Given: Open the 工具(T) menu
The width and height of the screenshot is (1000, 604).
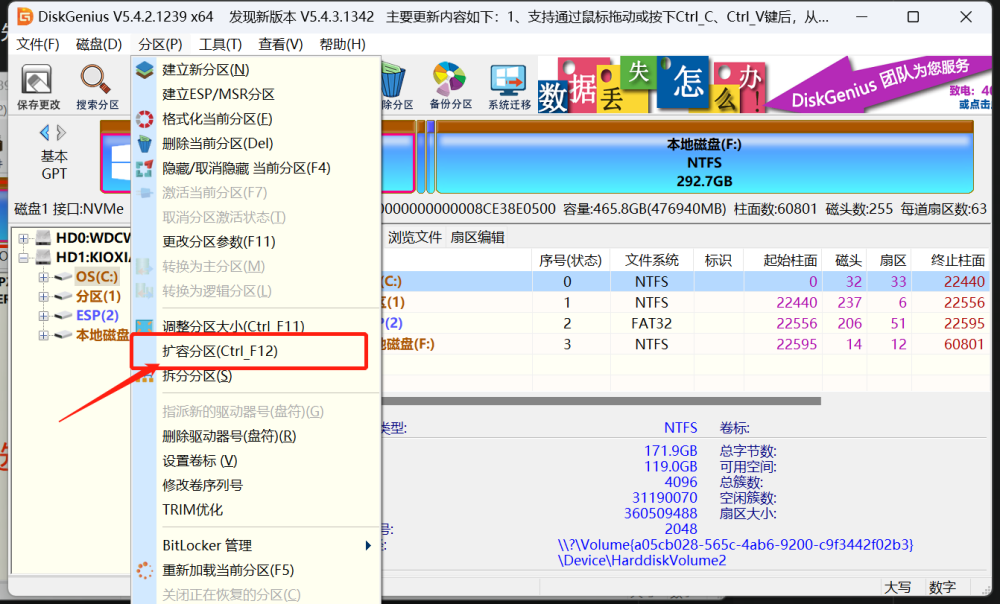Looking at the screenshot, I should point(221,44).
